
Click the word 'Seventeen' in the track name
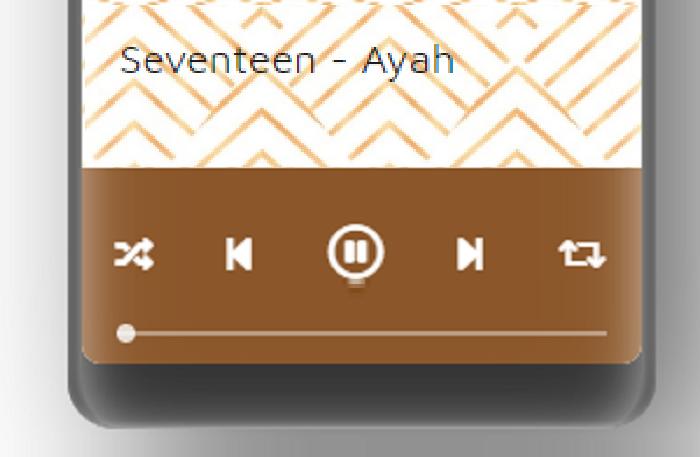pos(218,60)
